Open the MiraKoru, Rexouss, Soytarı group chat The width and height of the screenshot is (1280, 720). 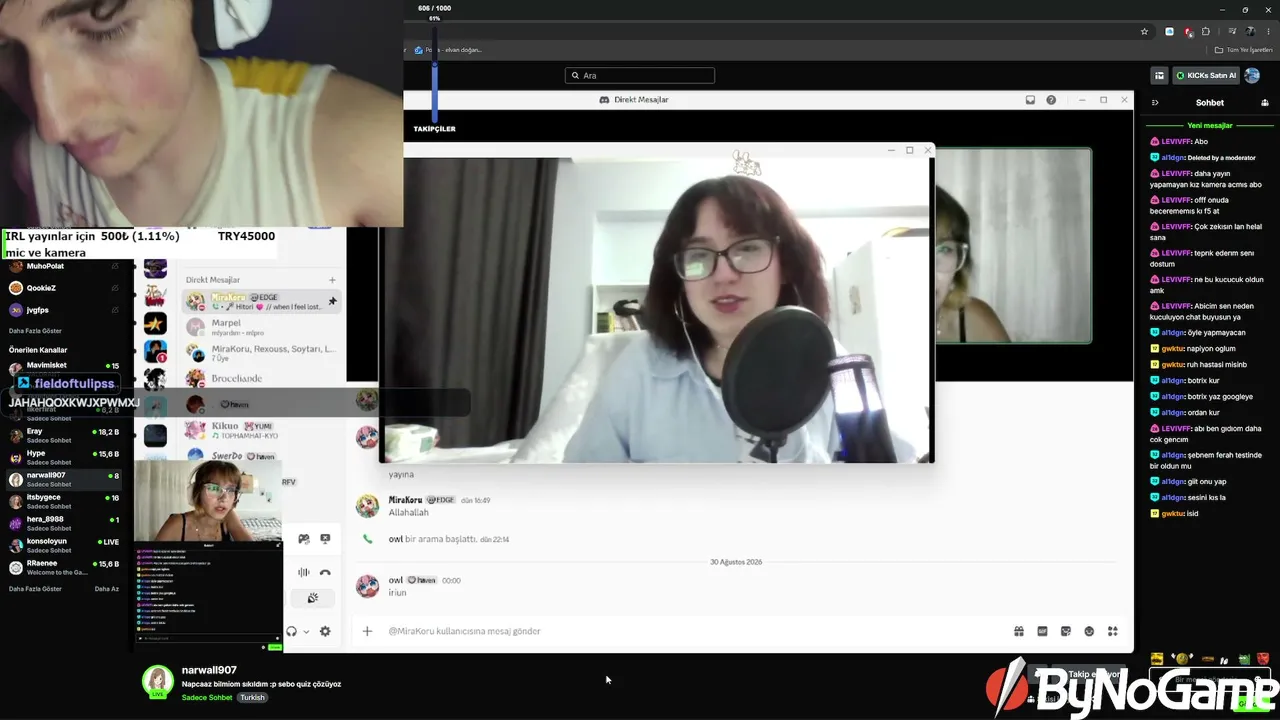click(x=263, y=353)
